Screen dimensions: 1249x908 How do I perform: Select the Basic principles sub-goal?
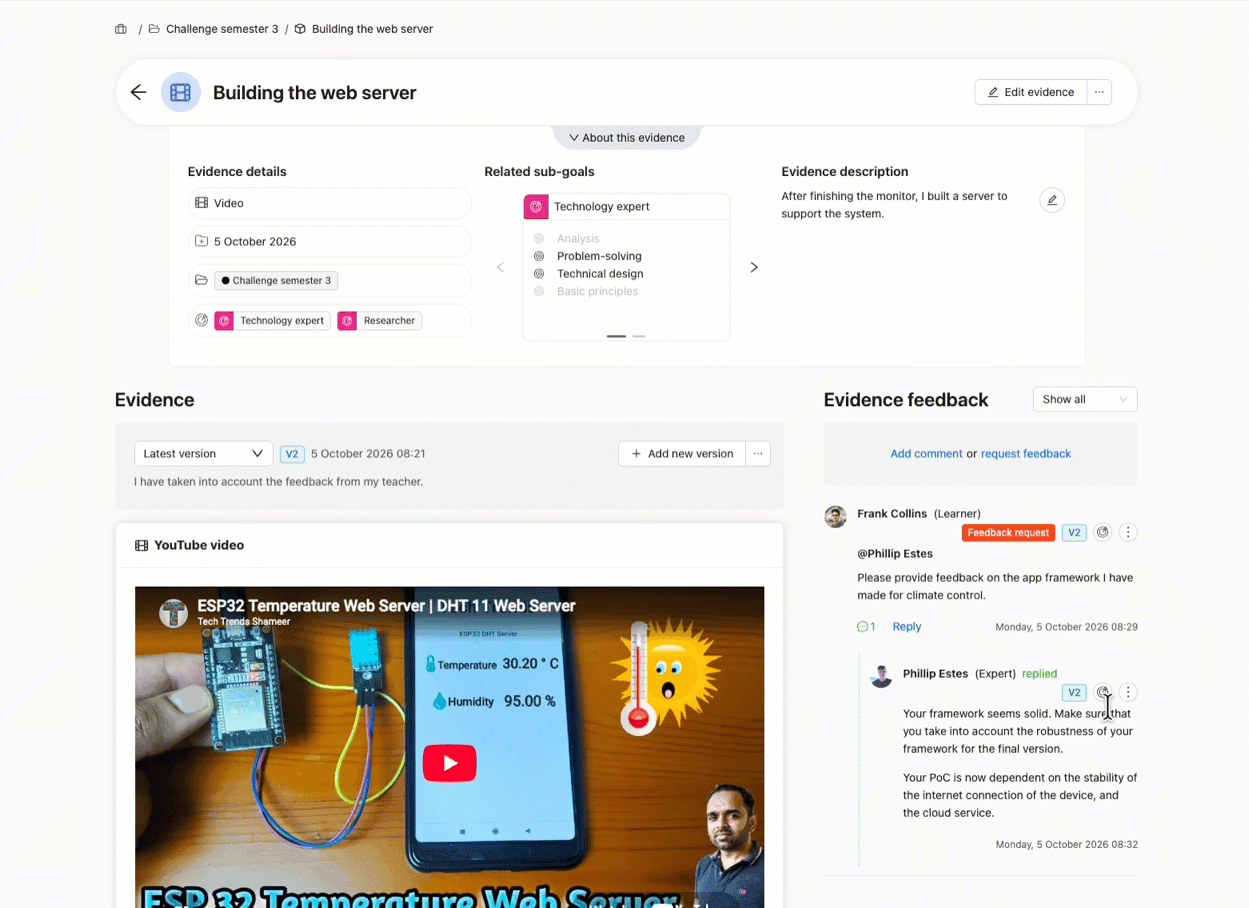597,292
